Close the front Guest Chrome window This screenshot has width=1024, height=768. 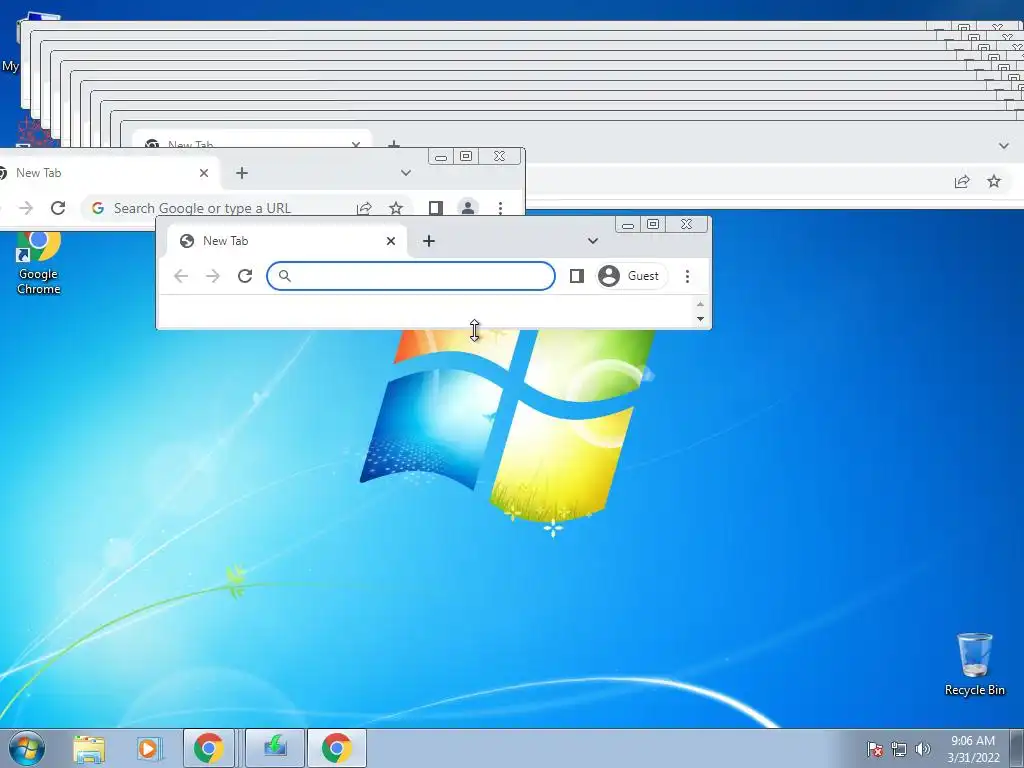tap(686, 225)
